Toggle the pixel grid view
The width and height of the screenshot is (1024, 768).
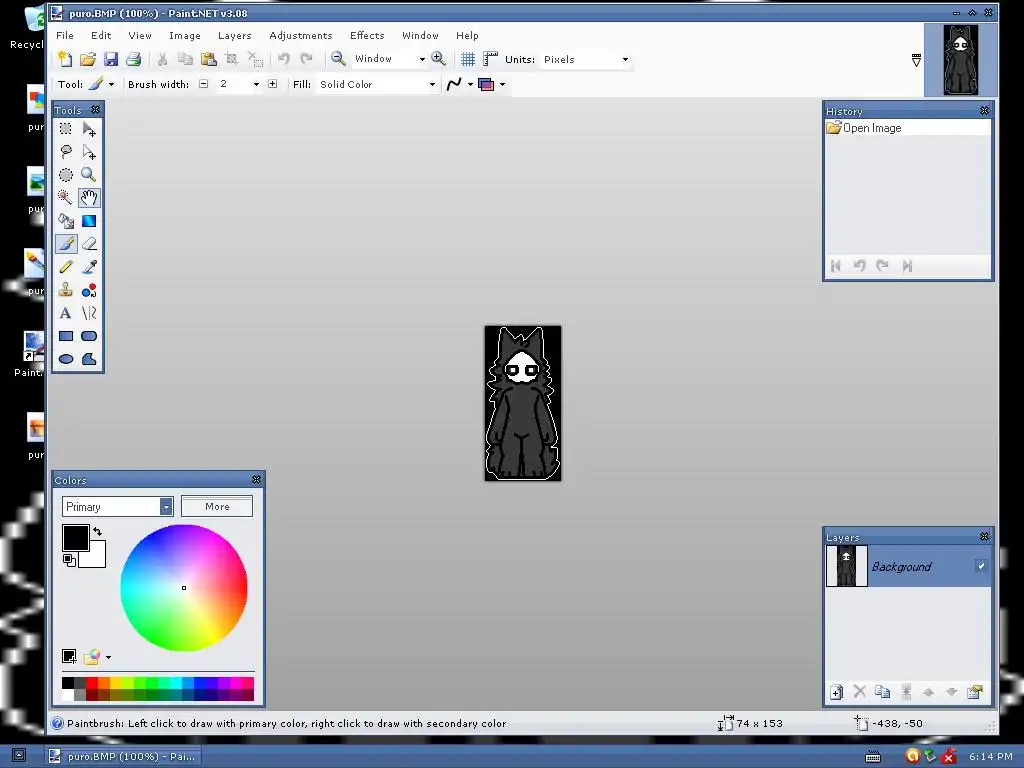click(468, 59)
